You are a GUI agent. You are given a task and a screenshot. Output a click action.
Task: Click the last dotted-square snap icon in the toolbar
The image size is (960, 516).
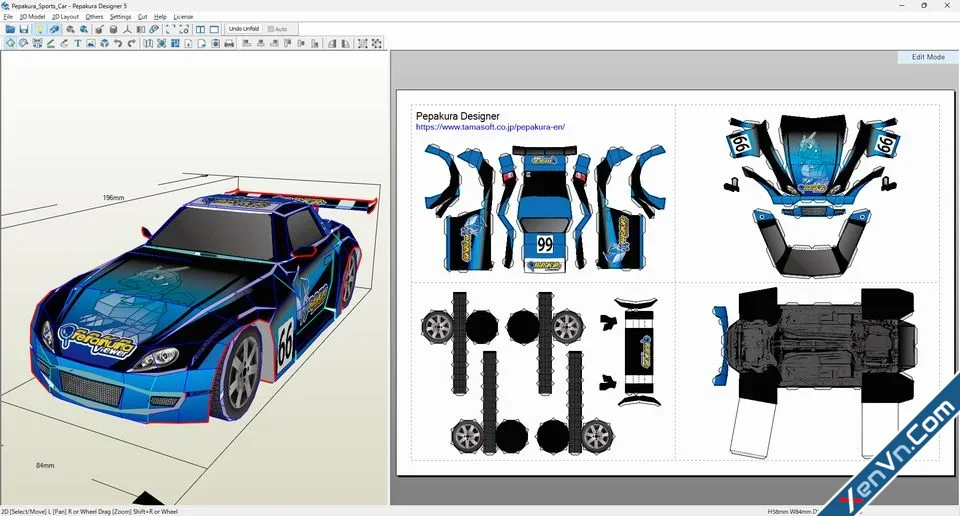coord(377,43)
